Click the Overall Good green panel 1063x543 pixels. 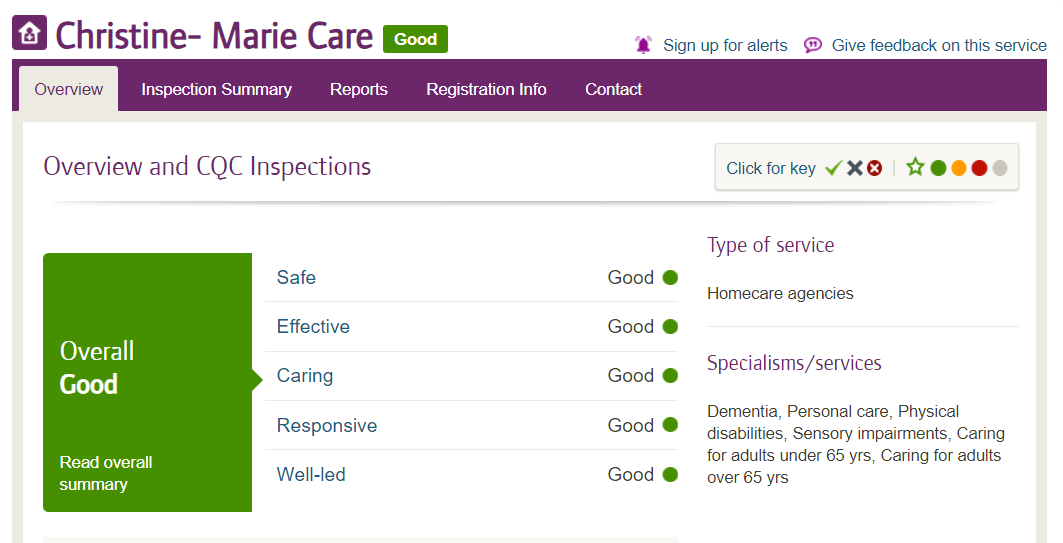click(147, 382)
